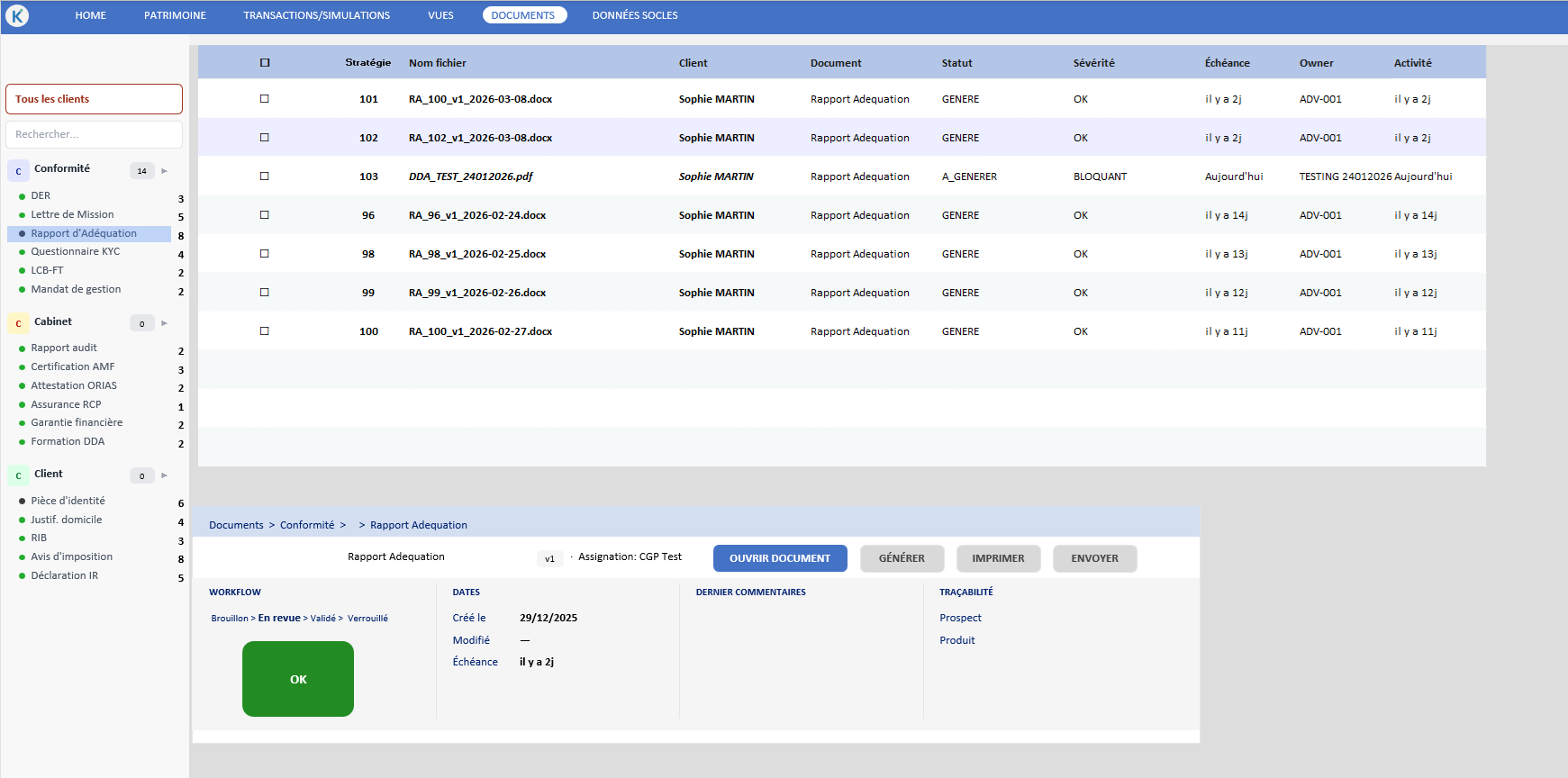Switch to TRANSACTIONS/SIMULATIONS tab
Screen dimensions: 1568x778
pos(316,15)
